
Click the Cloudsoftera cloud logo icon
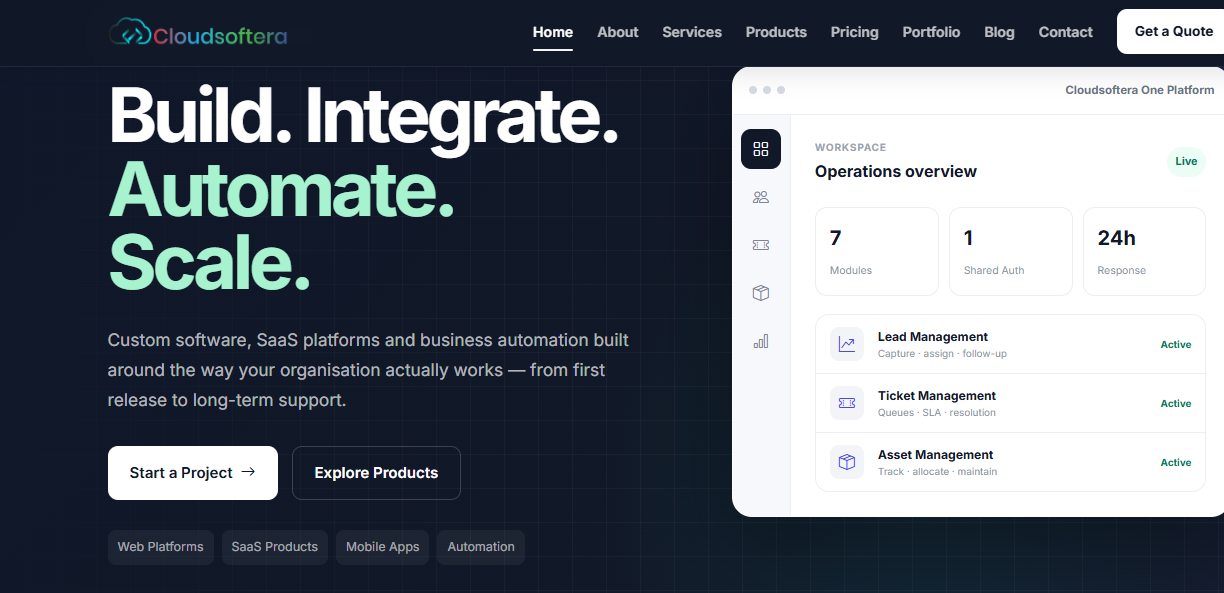[129, 33]
